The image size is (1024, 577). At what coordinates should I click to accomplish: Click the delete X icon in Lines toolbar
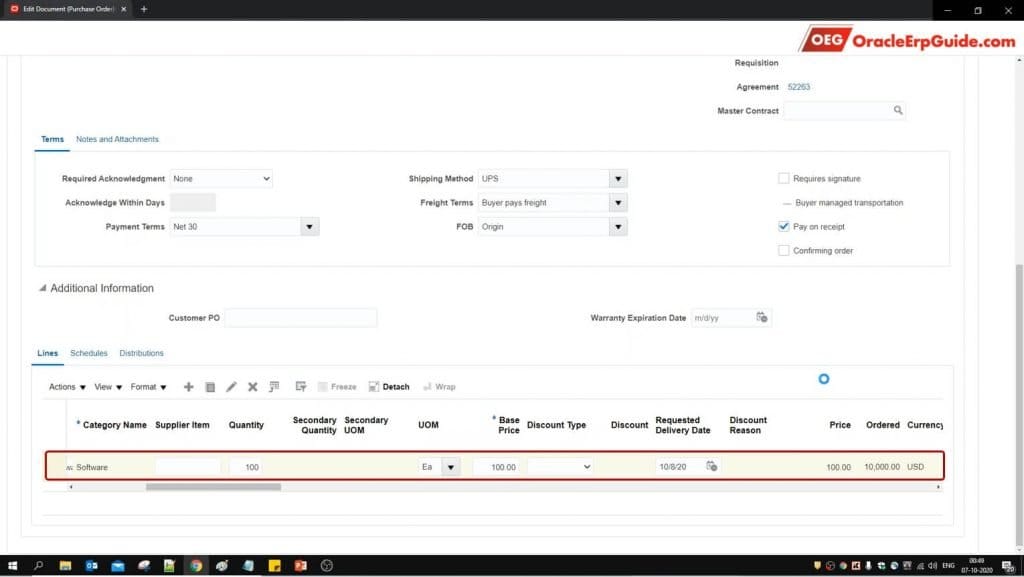point(252,387)
